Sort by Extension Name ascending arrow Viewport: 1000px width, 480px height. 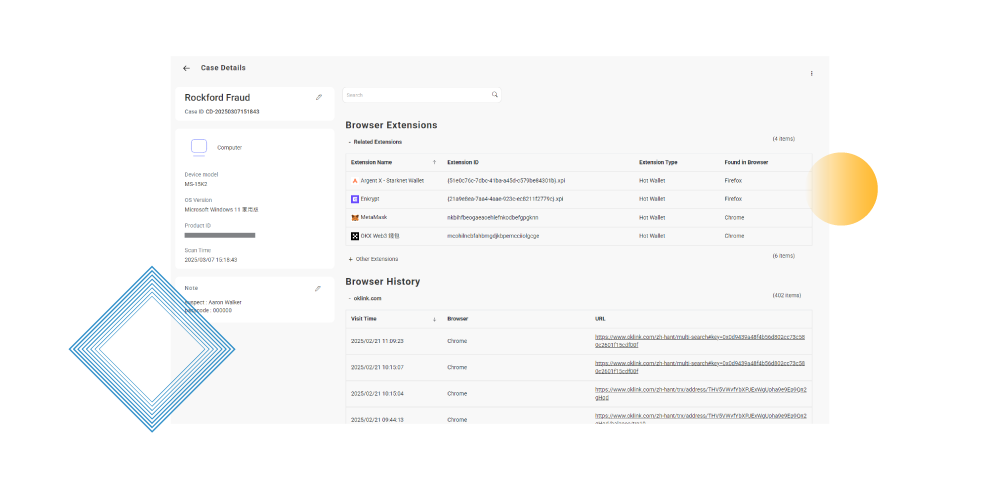click(x=434, y=162)
